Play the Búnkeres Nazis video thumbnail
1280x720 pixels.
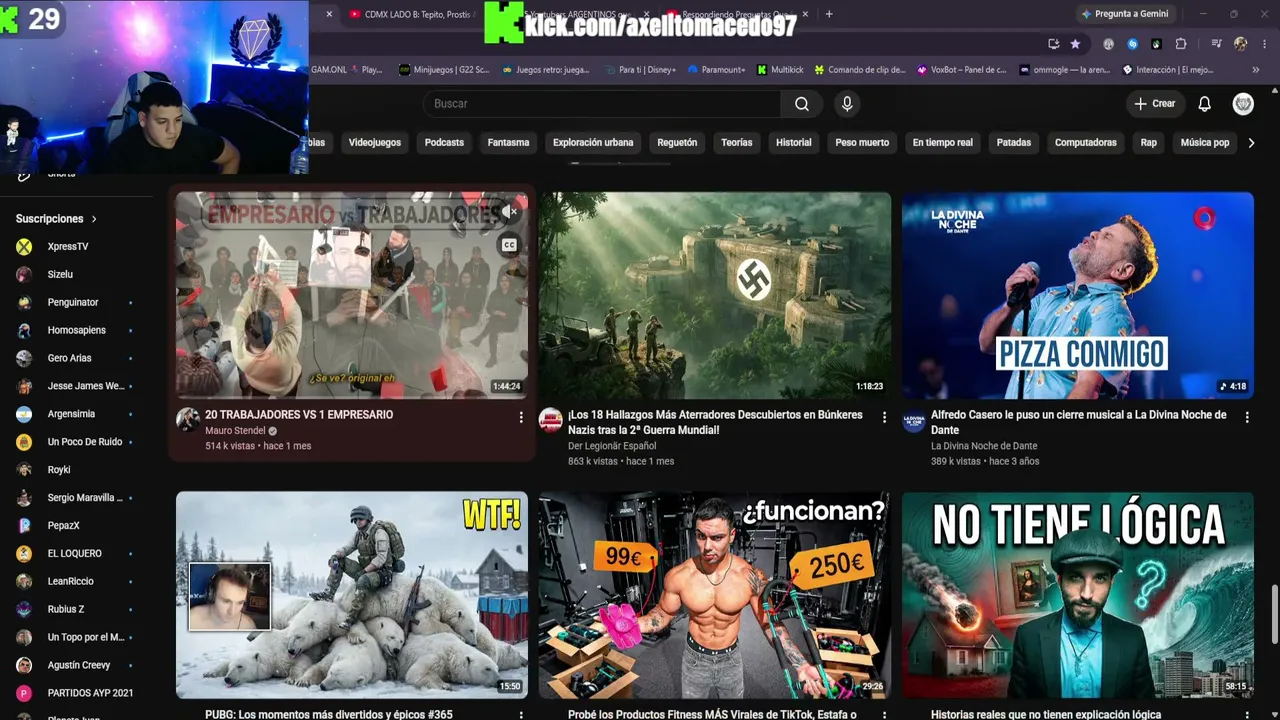(715, 296)
